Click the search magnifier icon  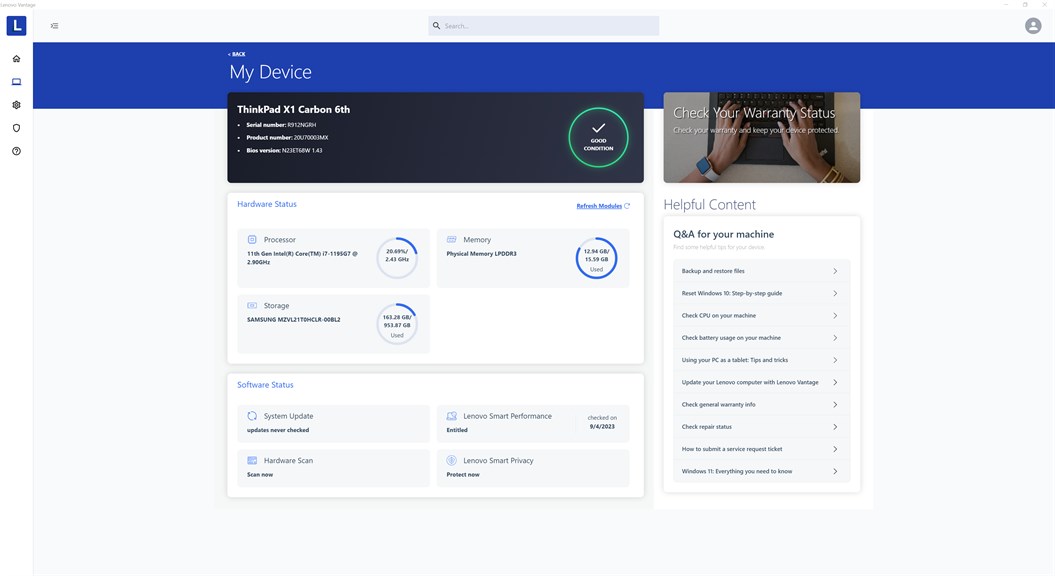(436, 26)
